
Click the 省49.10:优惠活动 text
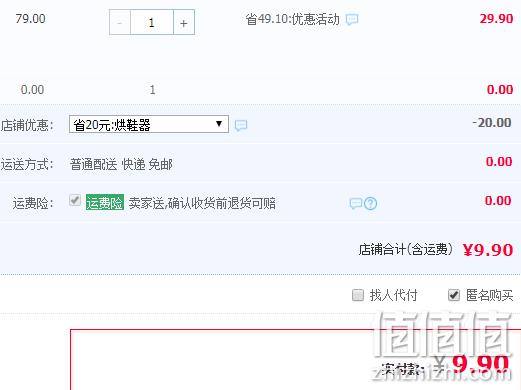click(292, 19)
